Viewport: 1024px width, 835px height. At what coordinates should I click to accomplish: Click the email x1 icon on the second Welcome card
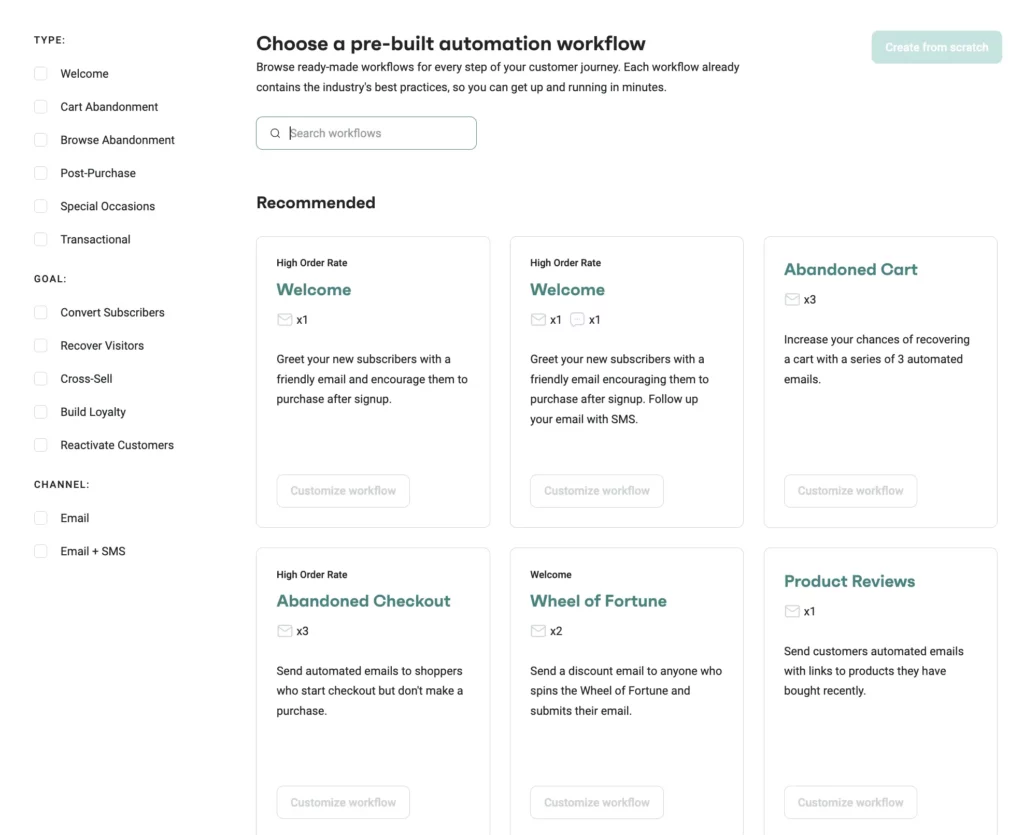pos(538,319)
